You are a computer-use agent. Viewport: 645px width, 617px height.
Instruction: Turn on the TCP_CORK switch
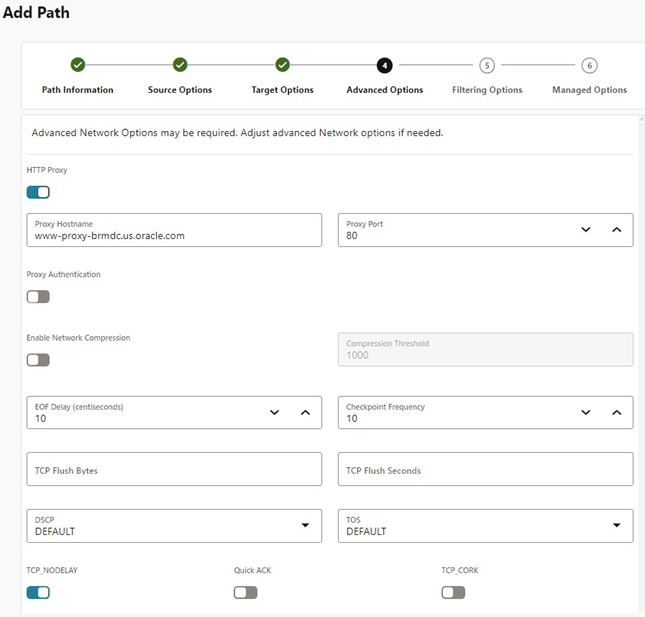click(x=453, y=592)
